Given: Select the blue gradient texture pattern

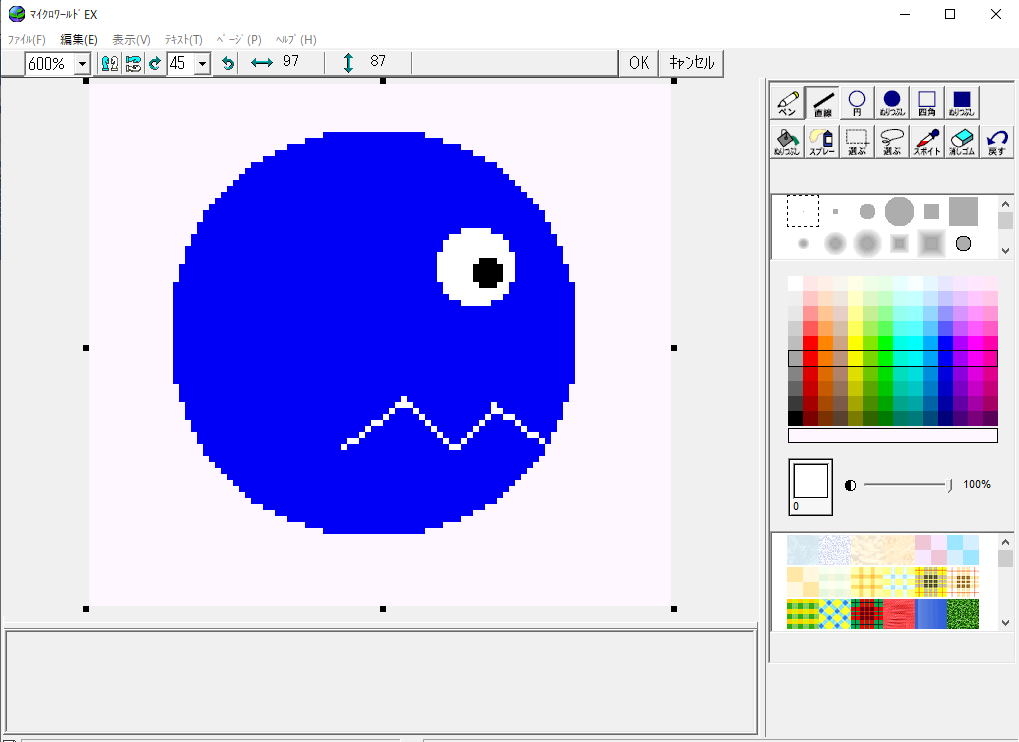Looking at the screenshot, I should click(x=931, y=614).
